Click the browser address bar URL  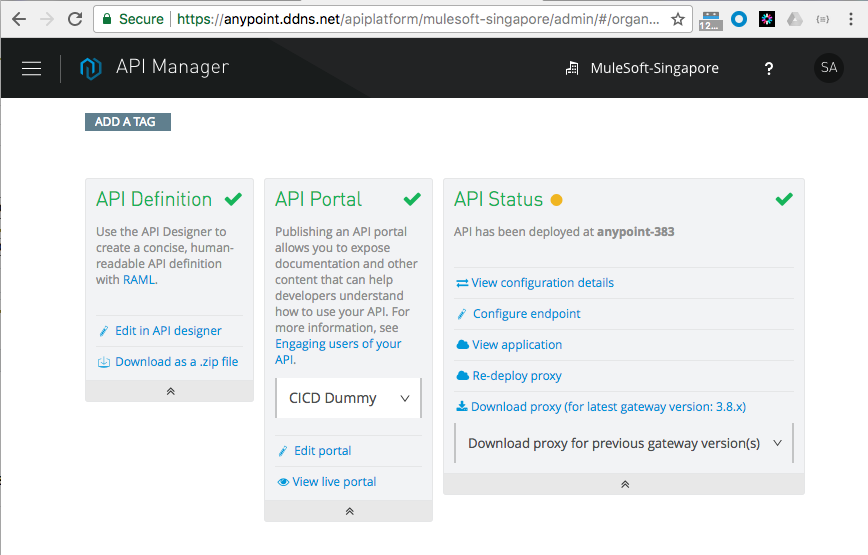pos(418,19)
